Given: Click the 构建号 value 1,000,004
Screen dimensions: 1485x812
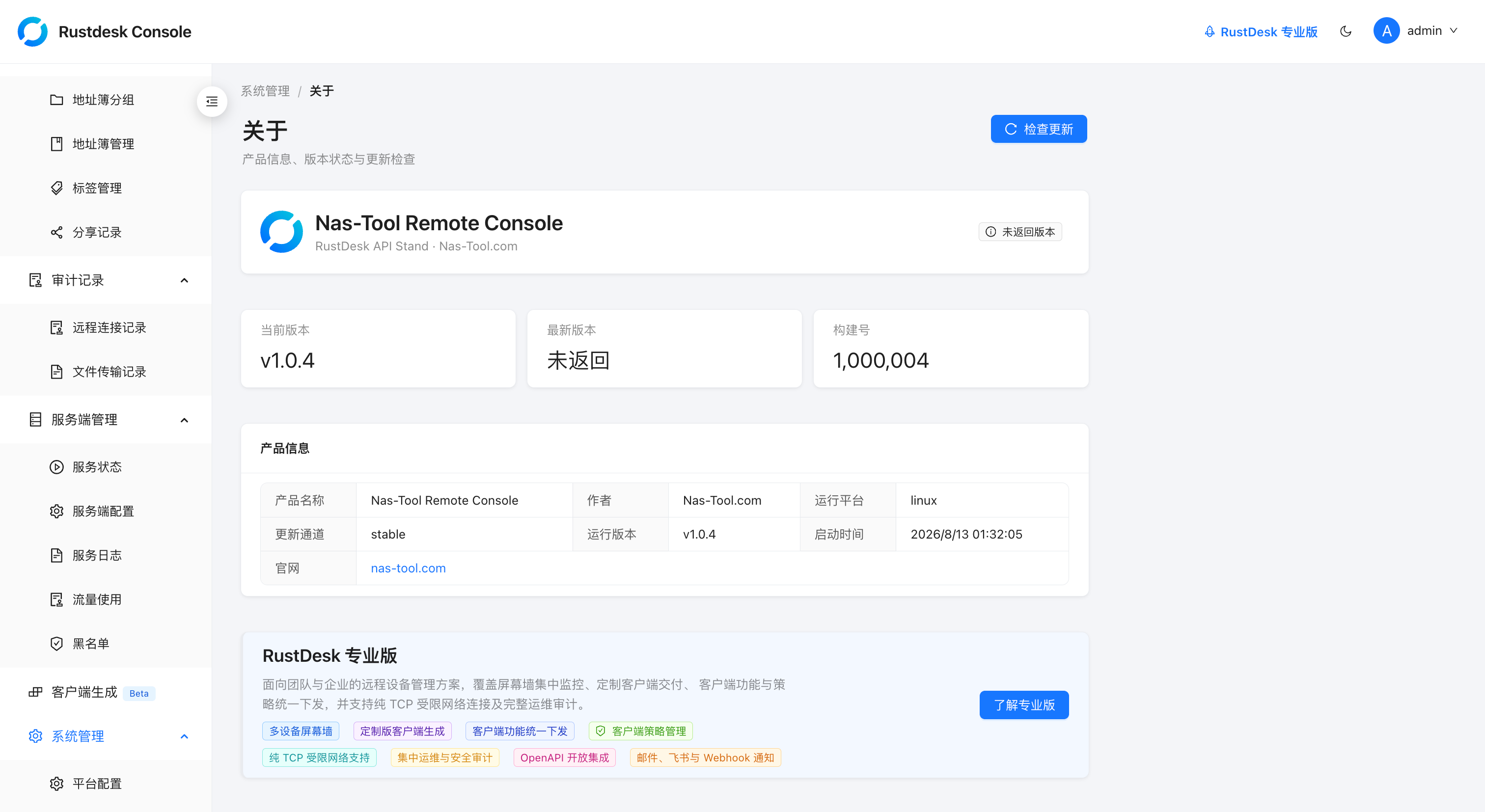Looking at the screenshot, I should 880,360.
